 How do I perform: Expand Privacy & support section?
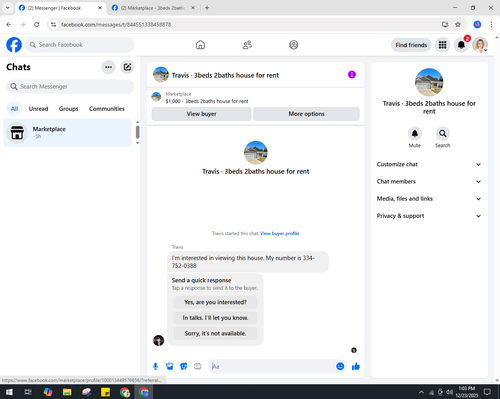pyautogui.click(x=429, y=216)
